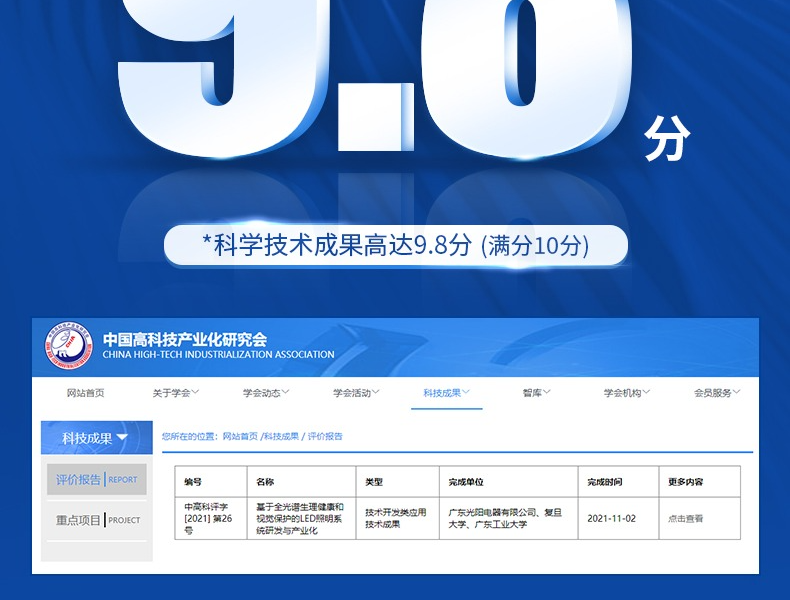Click the 科技成果 breadcrumb link
The image size is (790, 600).
coord(282,437)
